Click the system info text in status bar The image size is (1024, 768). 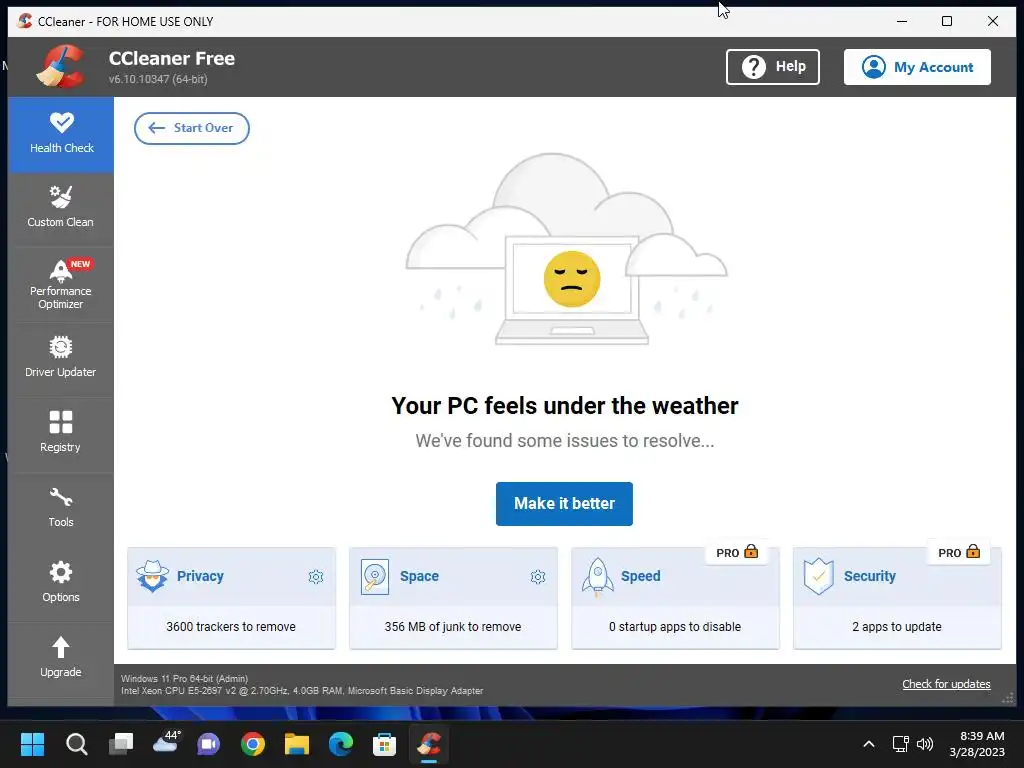302,684
